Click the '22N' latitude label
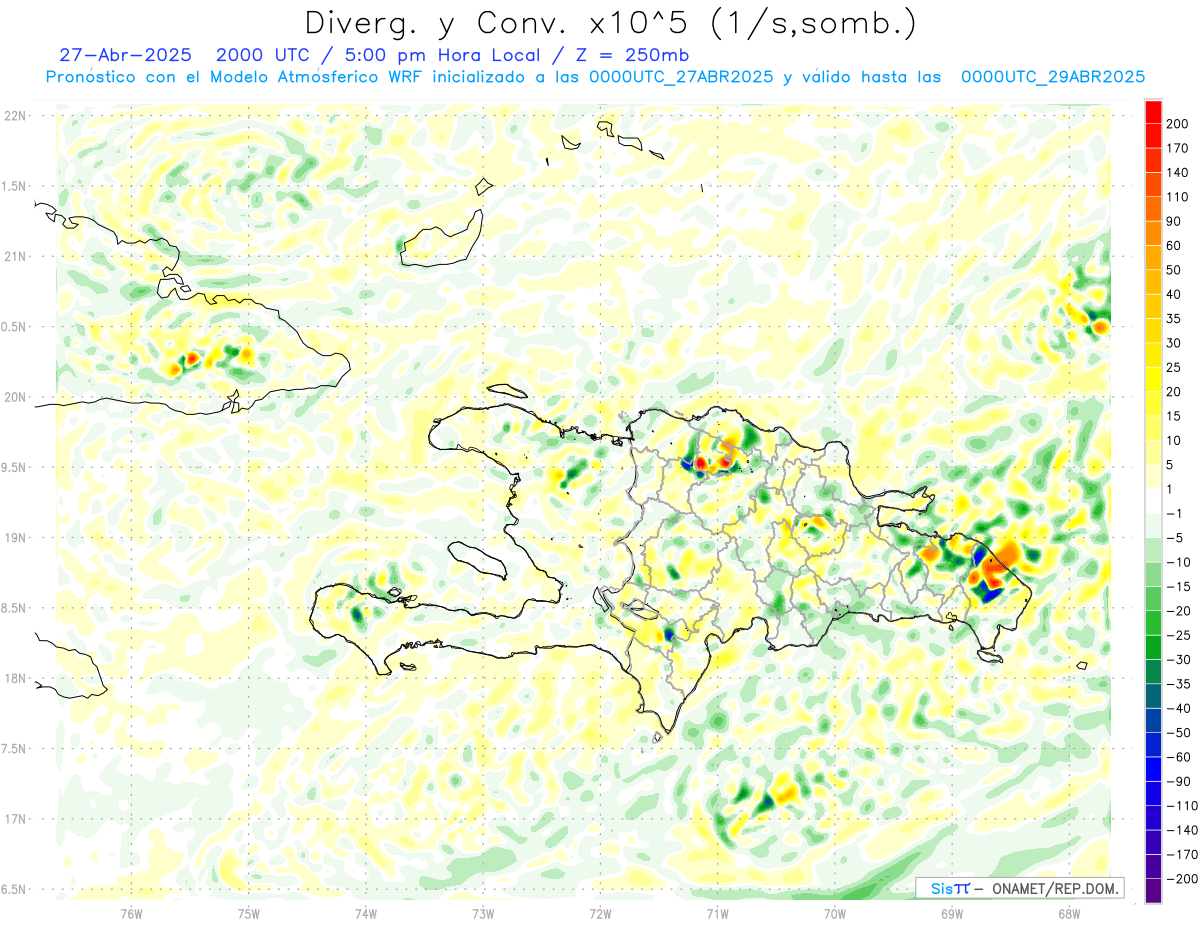This screenshot has width=1200, height=927. coord(14,116)
